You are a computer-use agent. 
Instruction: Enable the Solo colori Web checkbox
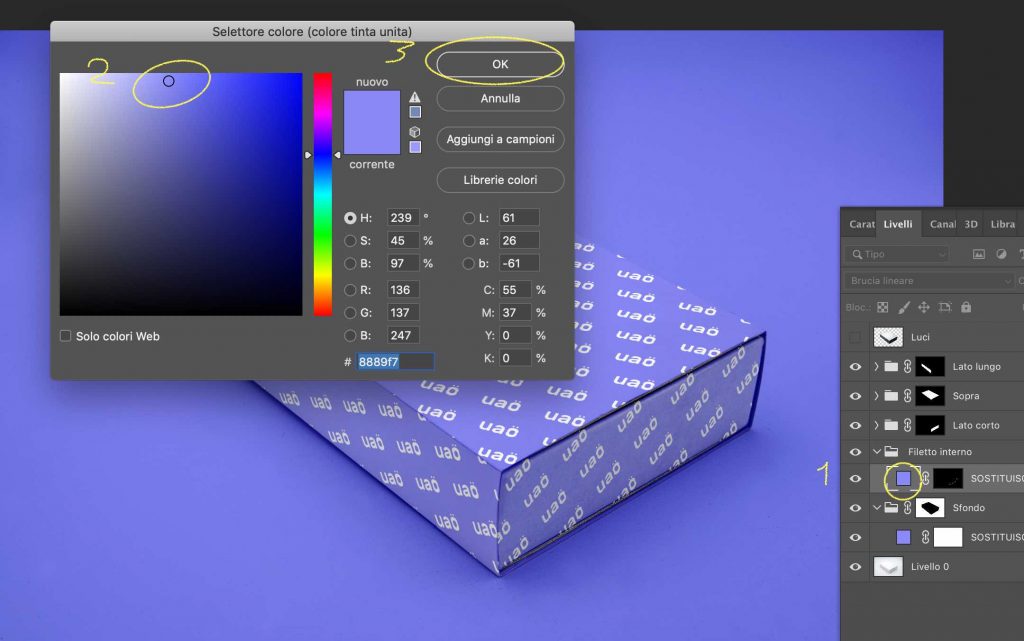[66, 337]
